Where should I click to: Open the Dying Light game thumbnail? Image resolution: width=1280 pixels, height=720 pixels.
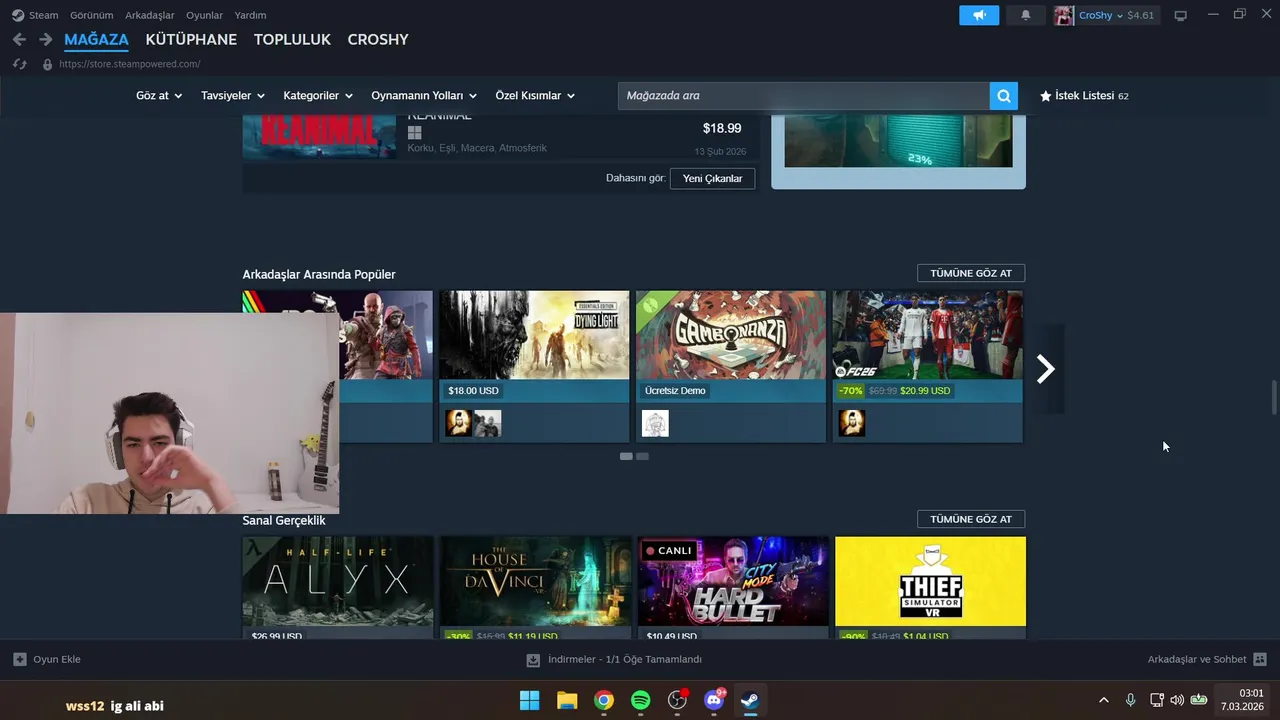point(534,335)
